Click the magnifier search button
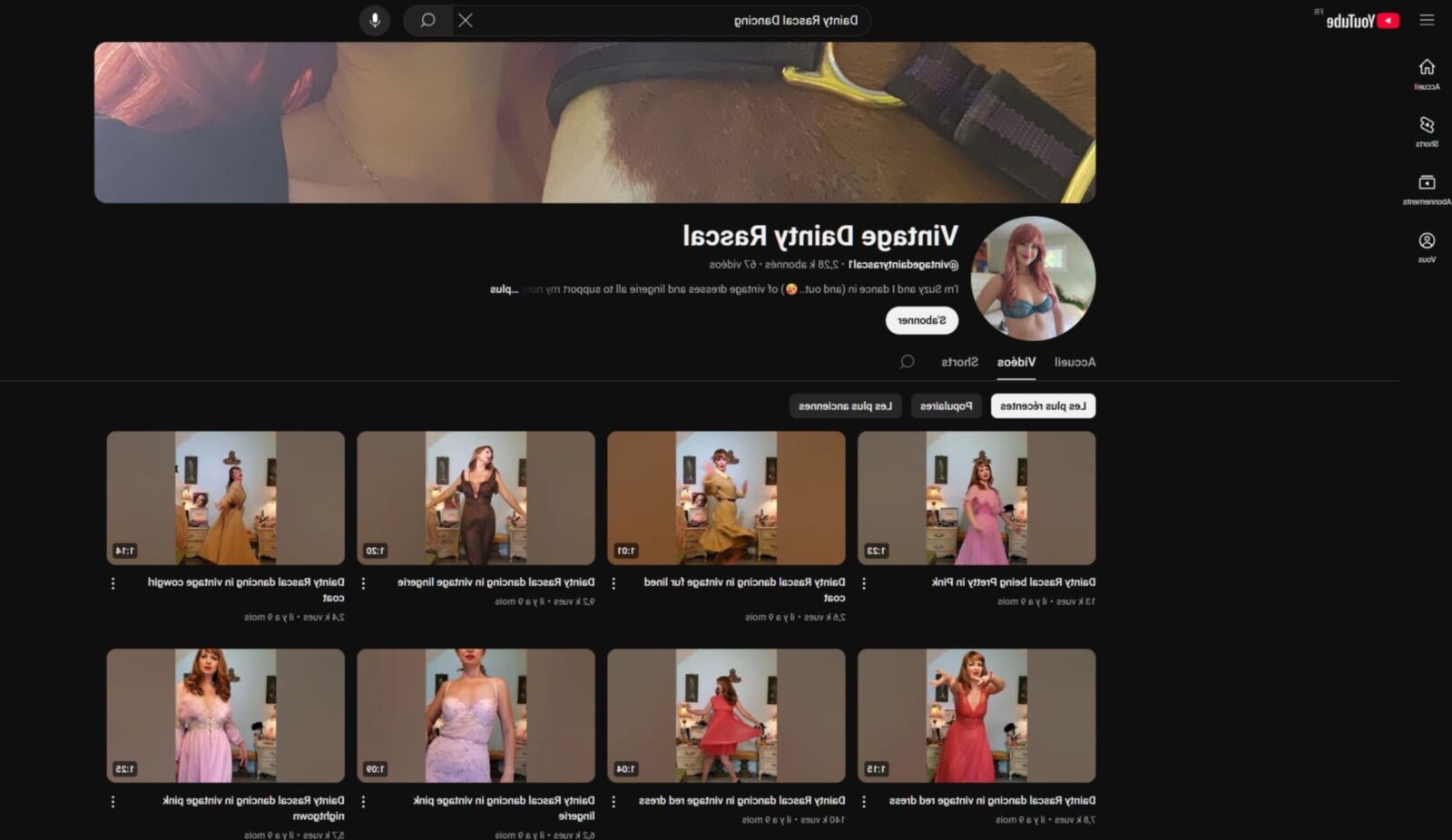Viewport: 1452px width, 840px height. tap(427, 20)
